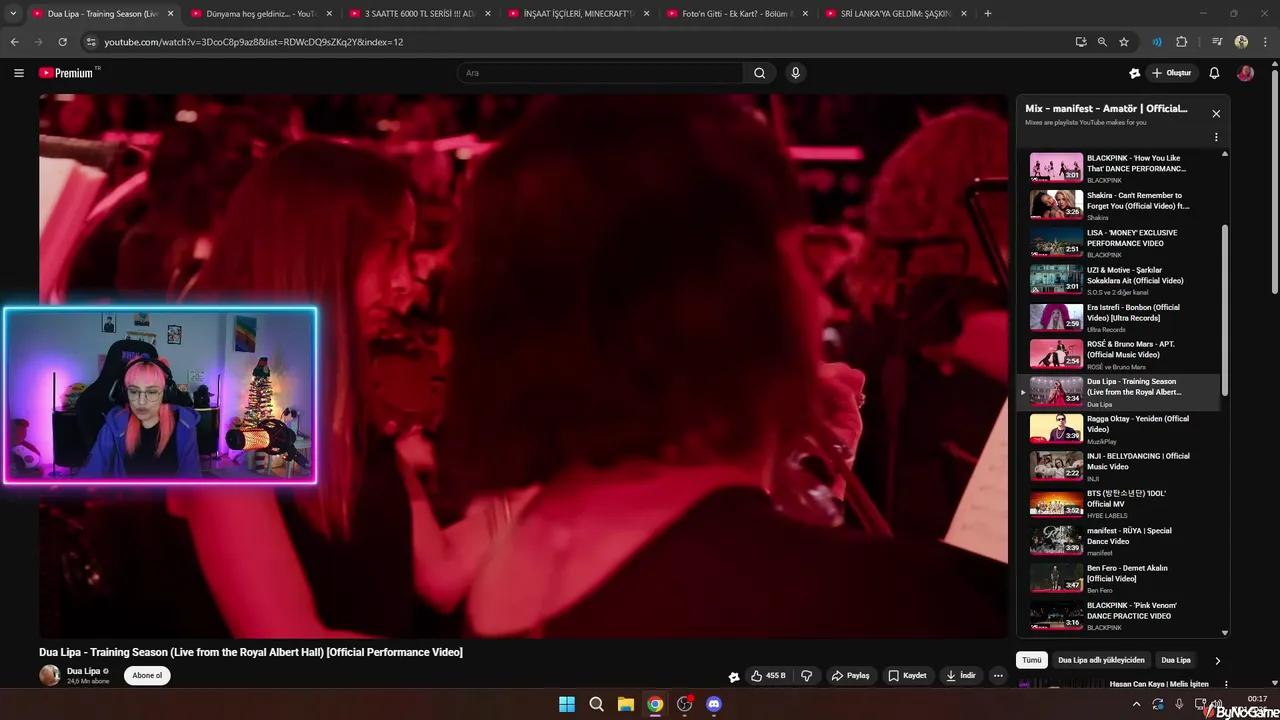Open Dua Lipa channel avatar
Viewport: 1280px width, 720px height.
pyautogui.click(x=49, y=675)
